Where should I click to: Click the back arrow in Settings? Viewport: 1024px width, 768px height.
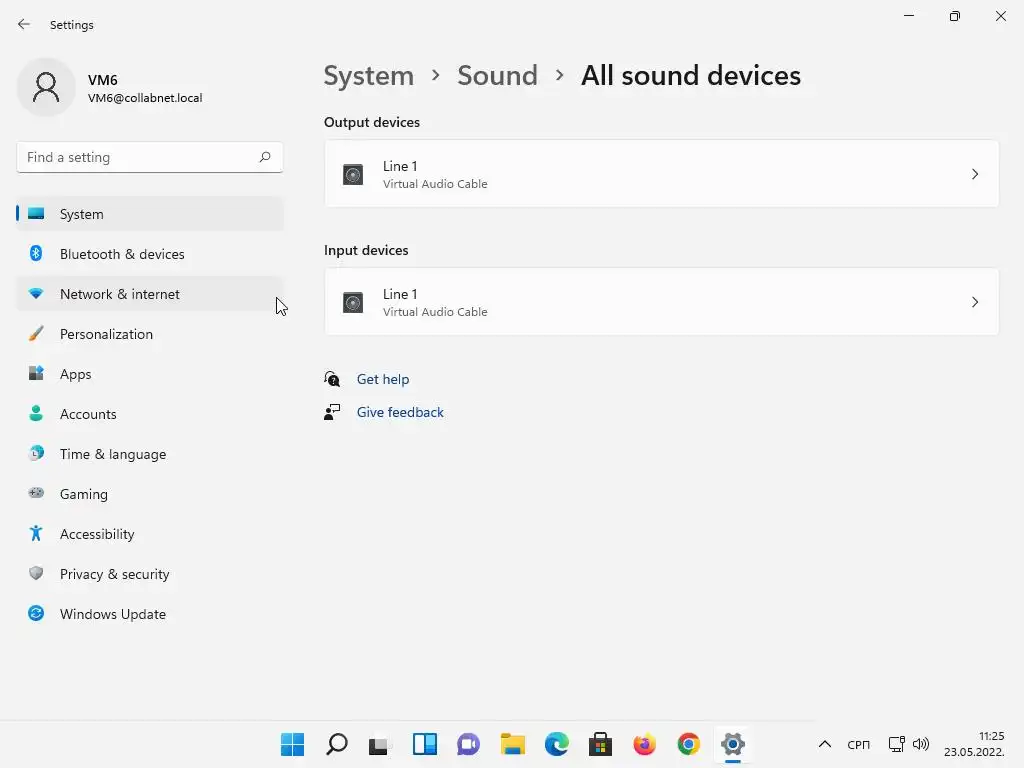coord(24,24)
